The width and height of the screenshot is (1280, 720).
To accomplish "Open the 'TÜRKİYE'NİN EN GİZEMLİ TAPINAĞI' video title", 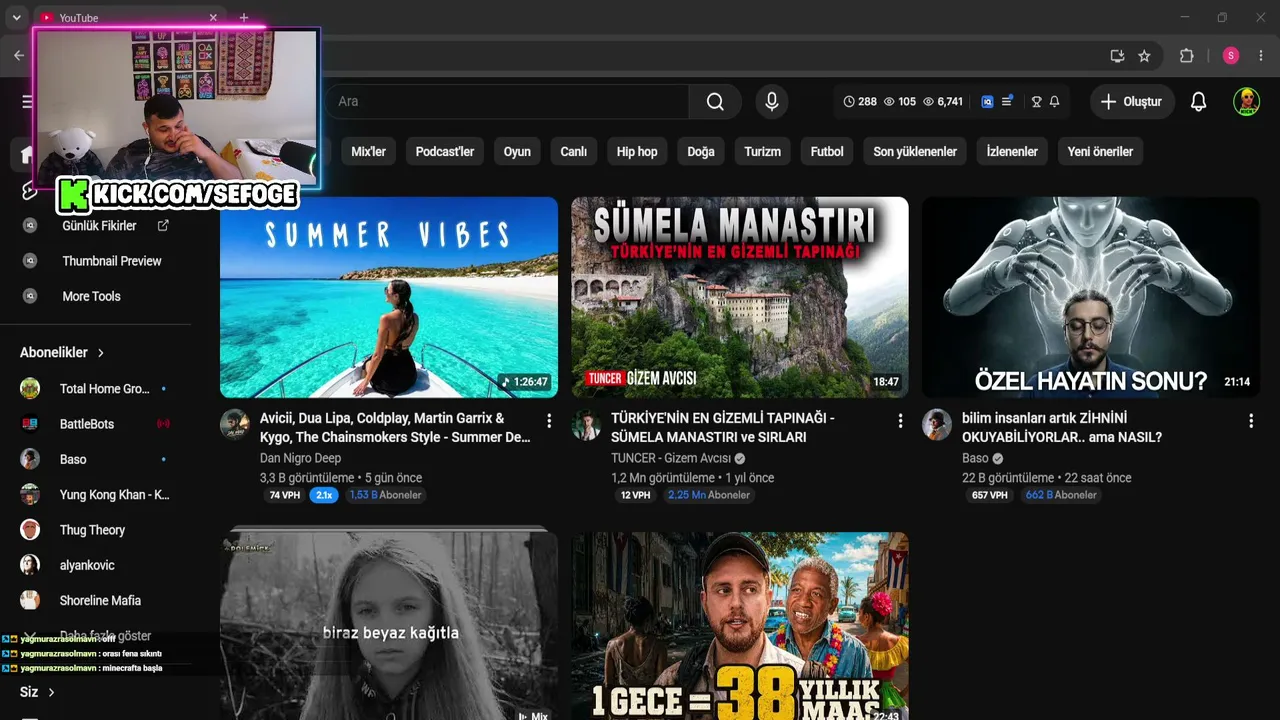I will (723, 427).
